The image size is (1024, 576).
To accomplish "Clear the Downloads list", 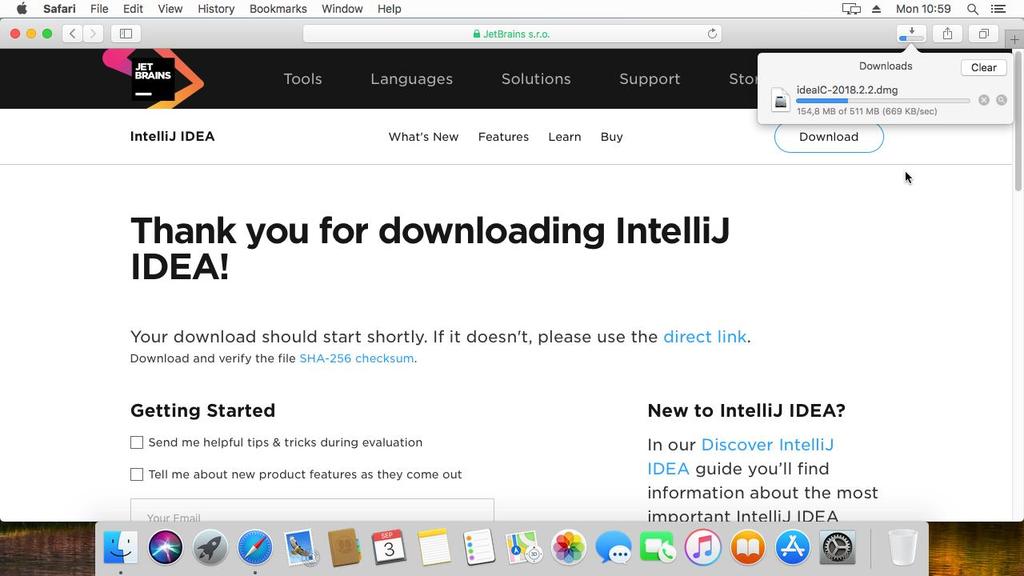I will click(x=984, y=67).
